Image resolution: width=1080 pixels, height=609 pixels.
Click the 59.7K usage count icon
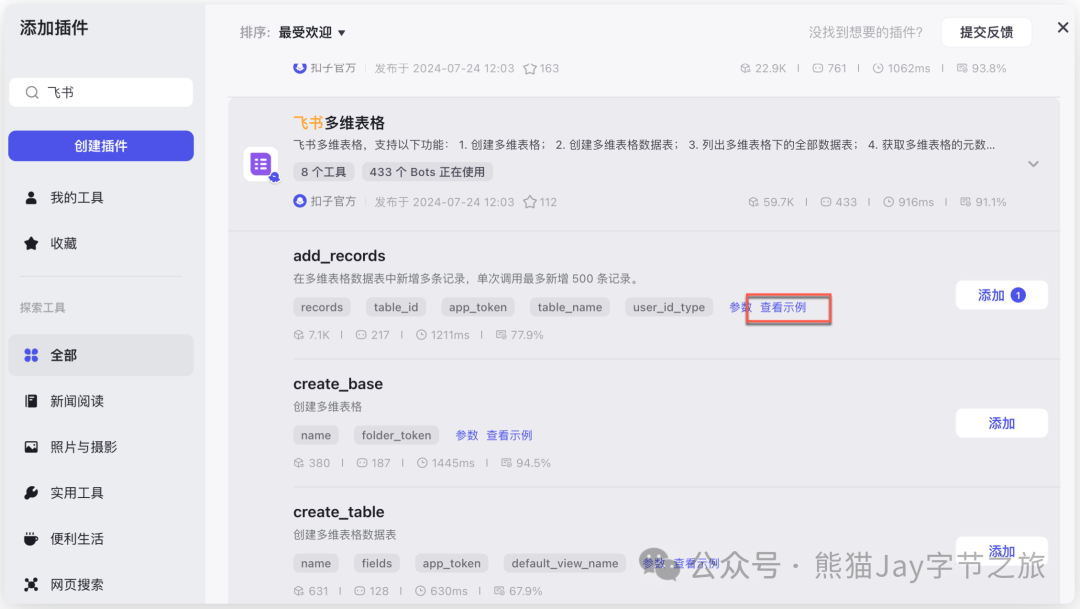click(754, 202)
